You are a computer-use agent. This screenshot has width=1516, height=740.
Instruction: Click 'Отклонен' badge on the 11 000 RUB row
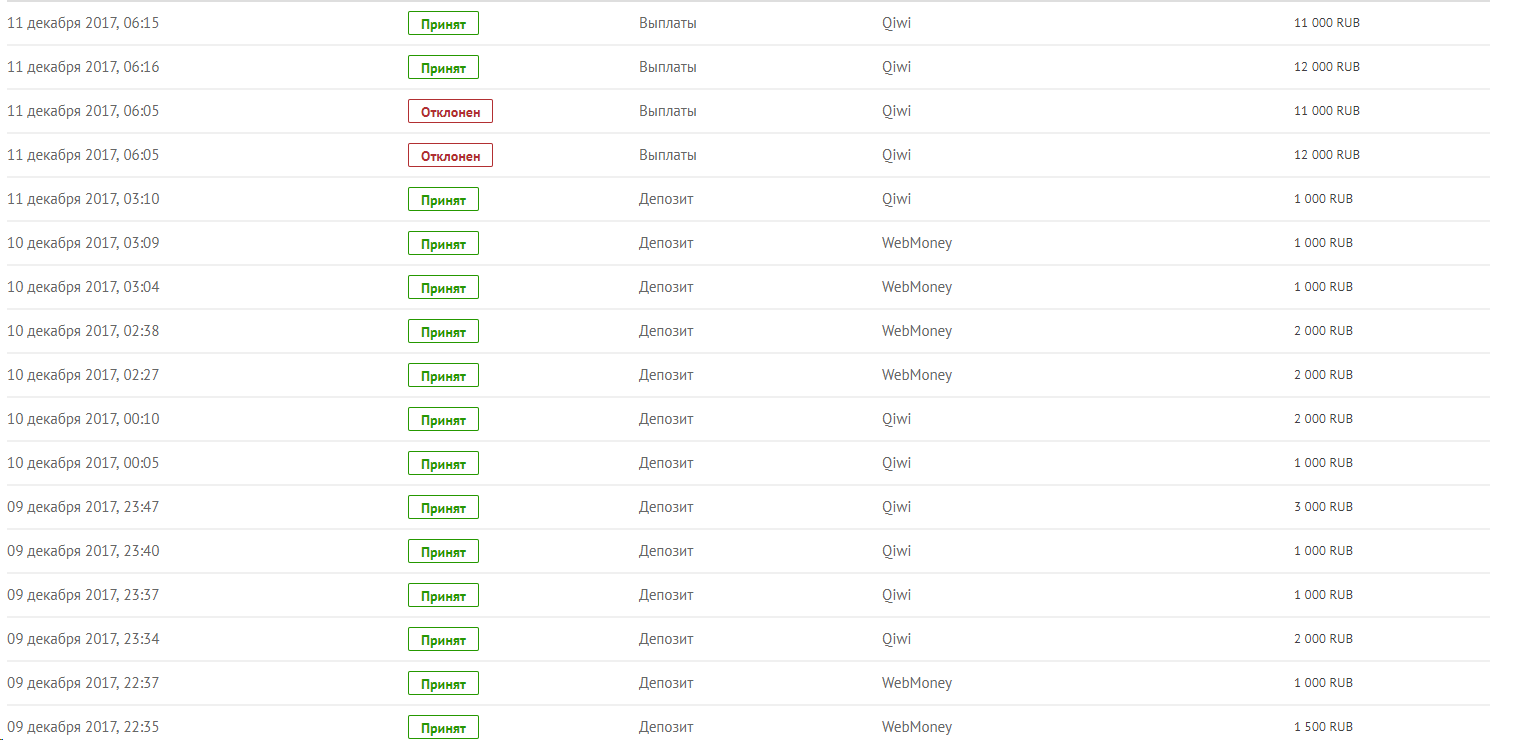pos(450,111)
